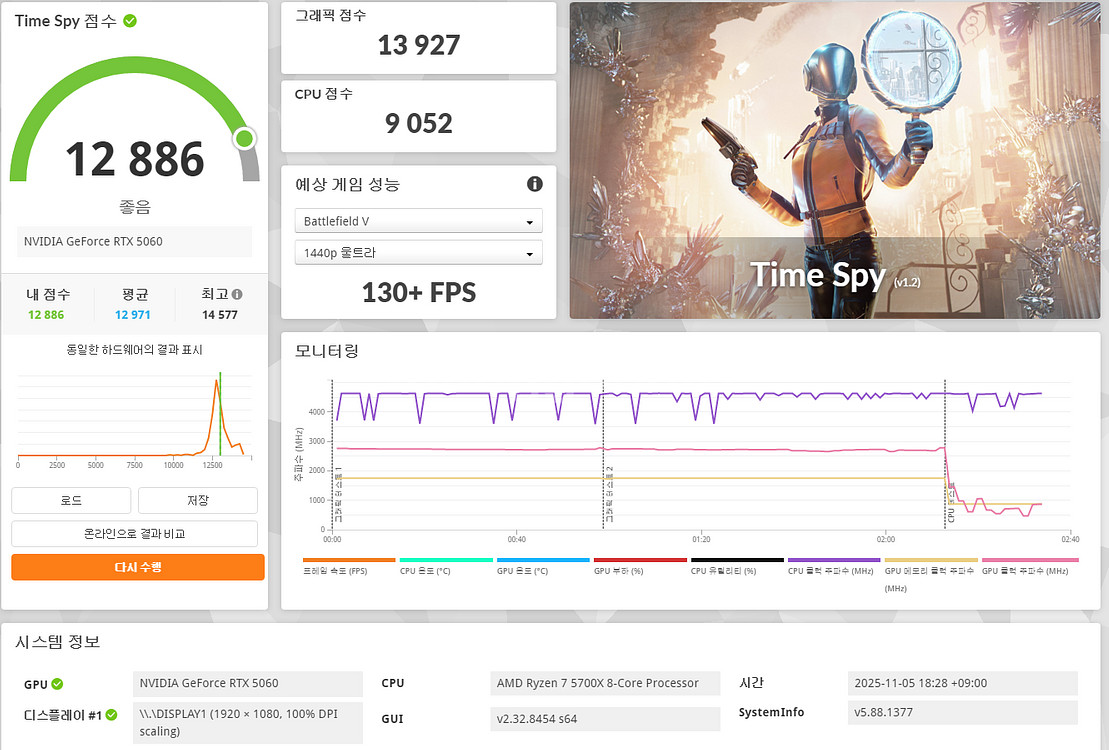Click the 로드 button
1109x750 pixels.
tap(70, 500)
